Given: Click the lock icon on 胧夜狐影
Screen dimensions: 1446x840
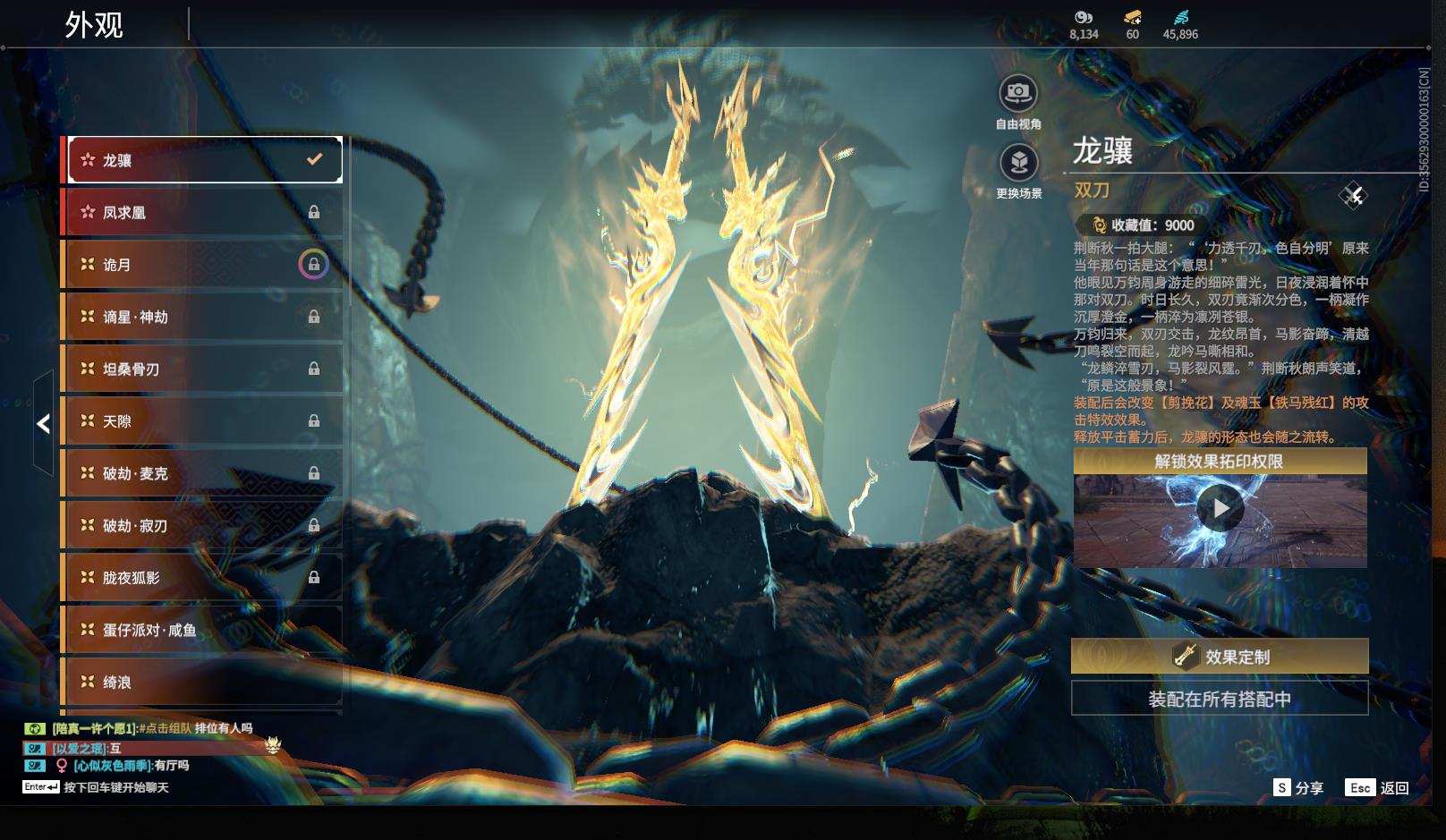Looking at the screenshot, I should click(314, 578).
